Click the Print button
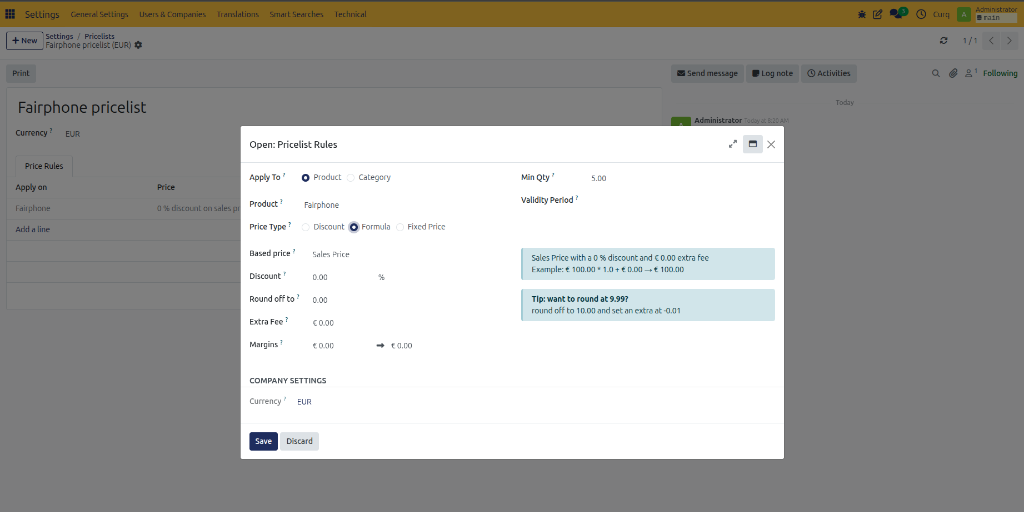 tap(21, 73)
